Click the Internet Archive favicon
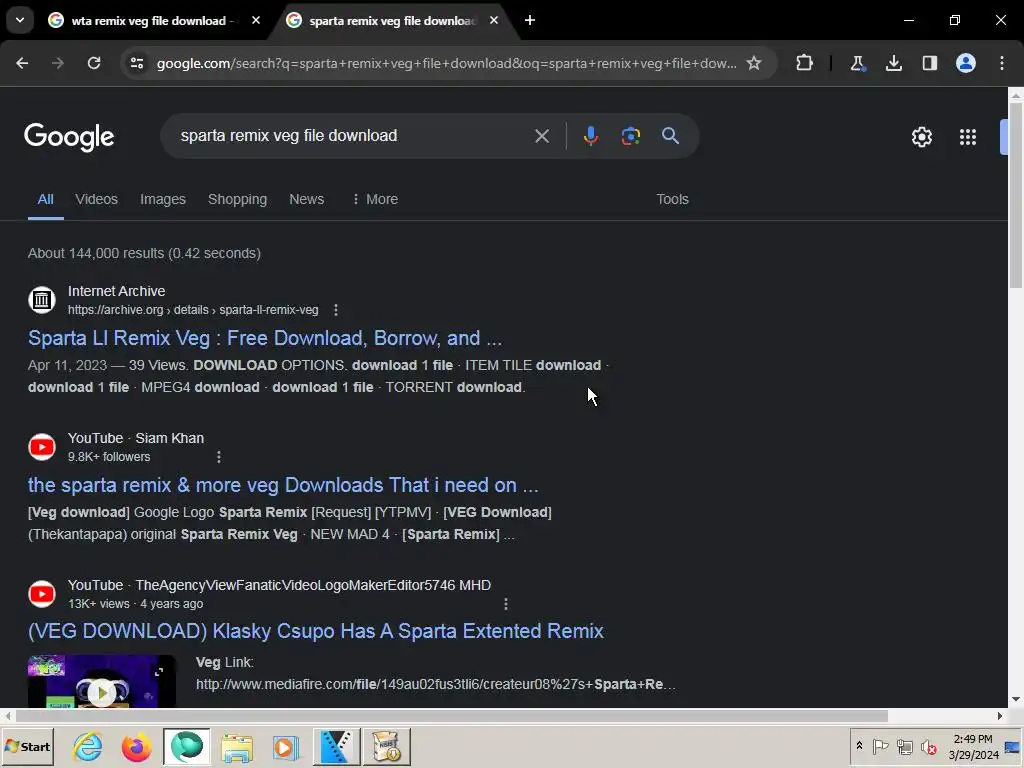Viewport: 1024px width, 768px height. point(42,300)
